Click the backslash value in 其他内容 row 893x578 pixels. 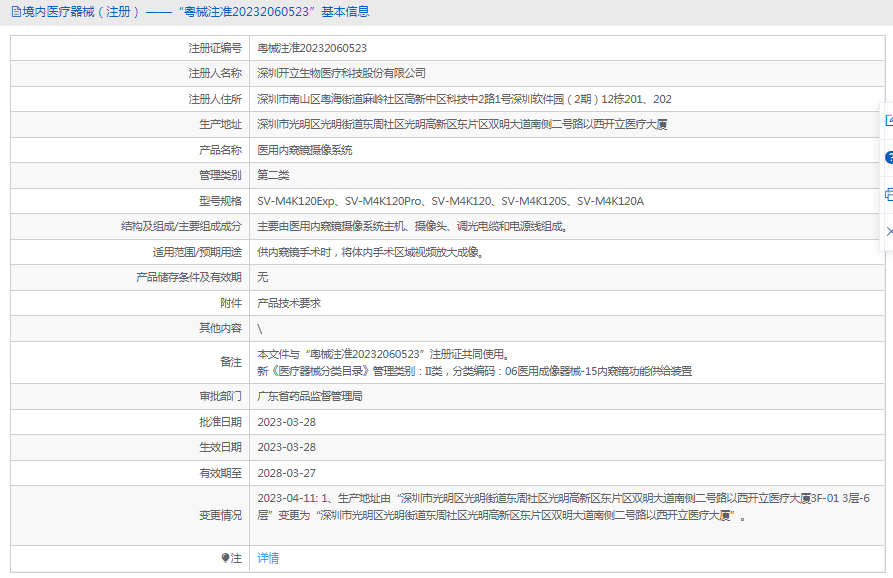click(260, 329)
